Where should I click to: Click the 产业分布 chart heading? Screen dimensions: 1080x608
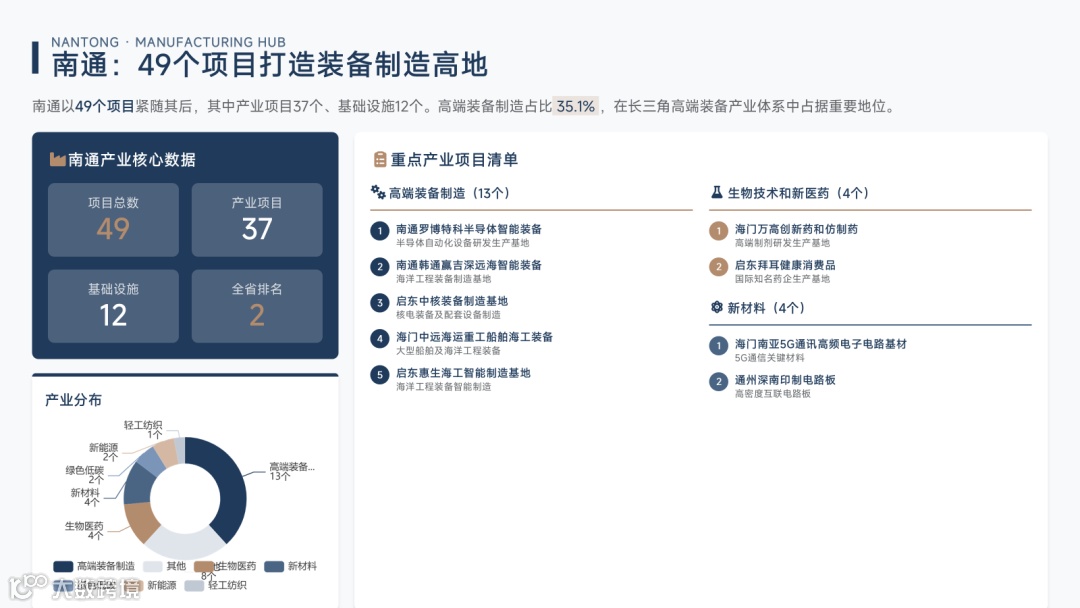pyautogui.click(x=73, y=400)
